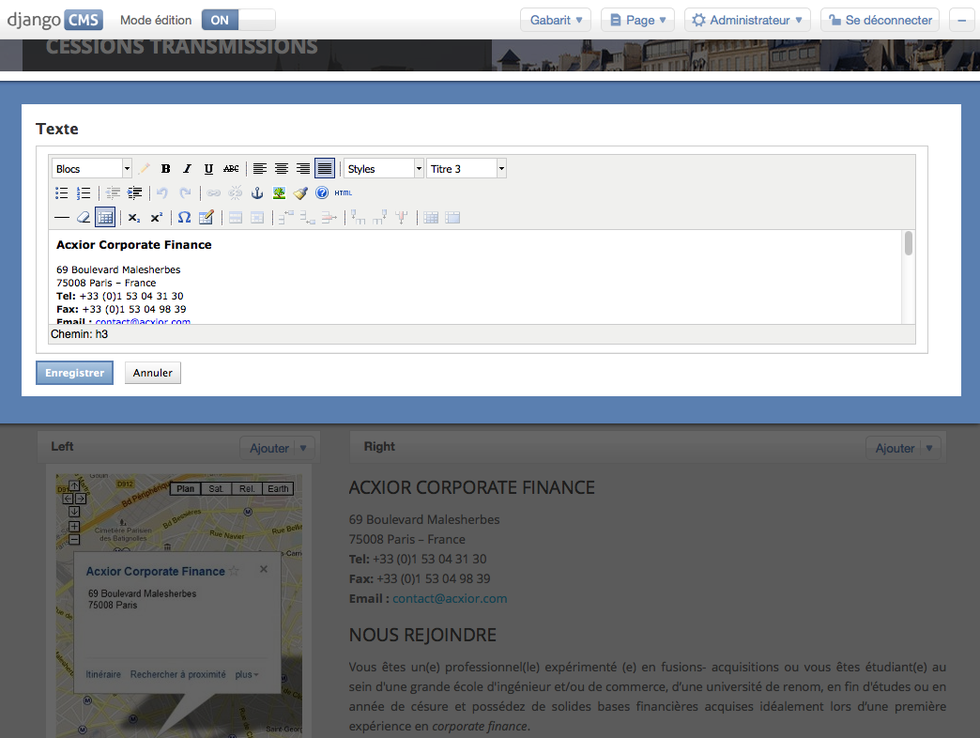Apply italic formatting
Viewport: 980px width, 738px height.
pos(187,169)
